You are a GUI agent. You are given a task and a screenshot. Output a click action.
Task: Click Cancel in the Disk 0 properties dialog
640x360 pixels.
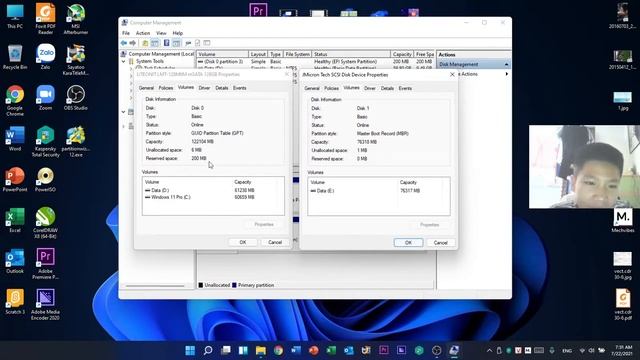click(x=275, y=242)
